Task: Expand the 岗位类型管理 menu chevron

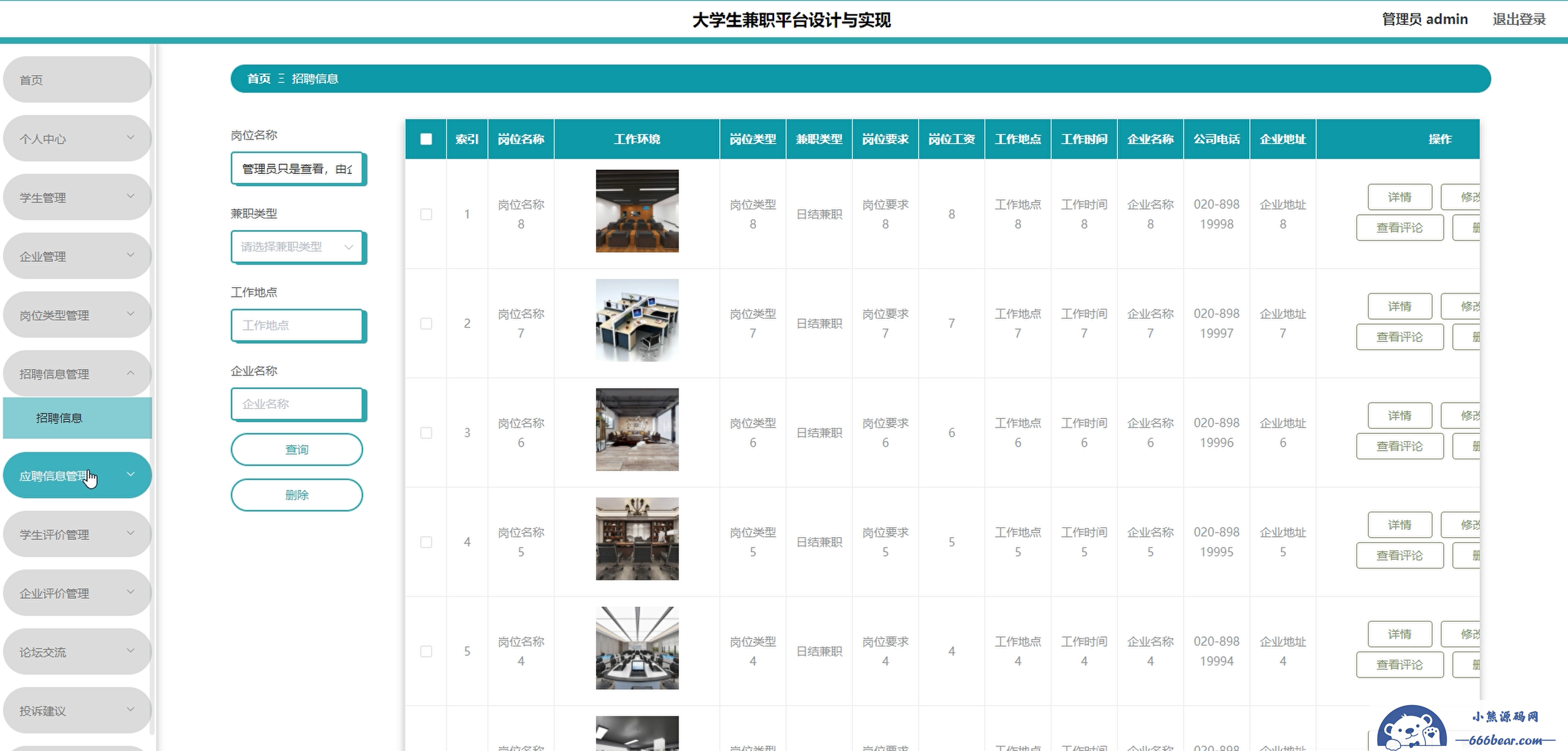Action: (130, 313)
